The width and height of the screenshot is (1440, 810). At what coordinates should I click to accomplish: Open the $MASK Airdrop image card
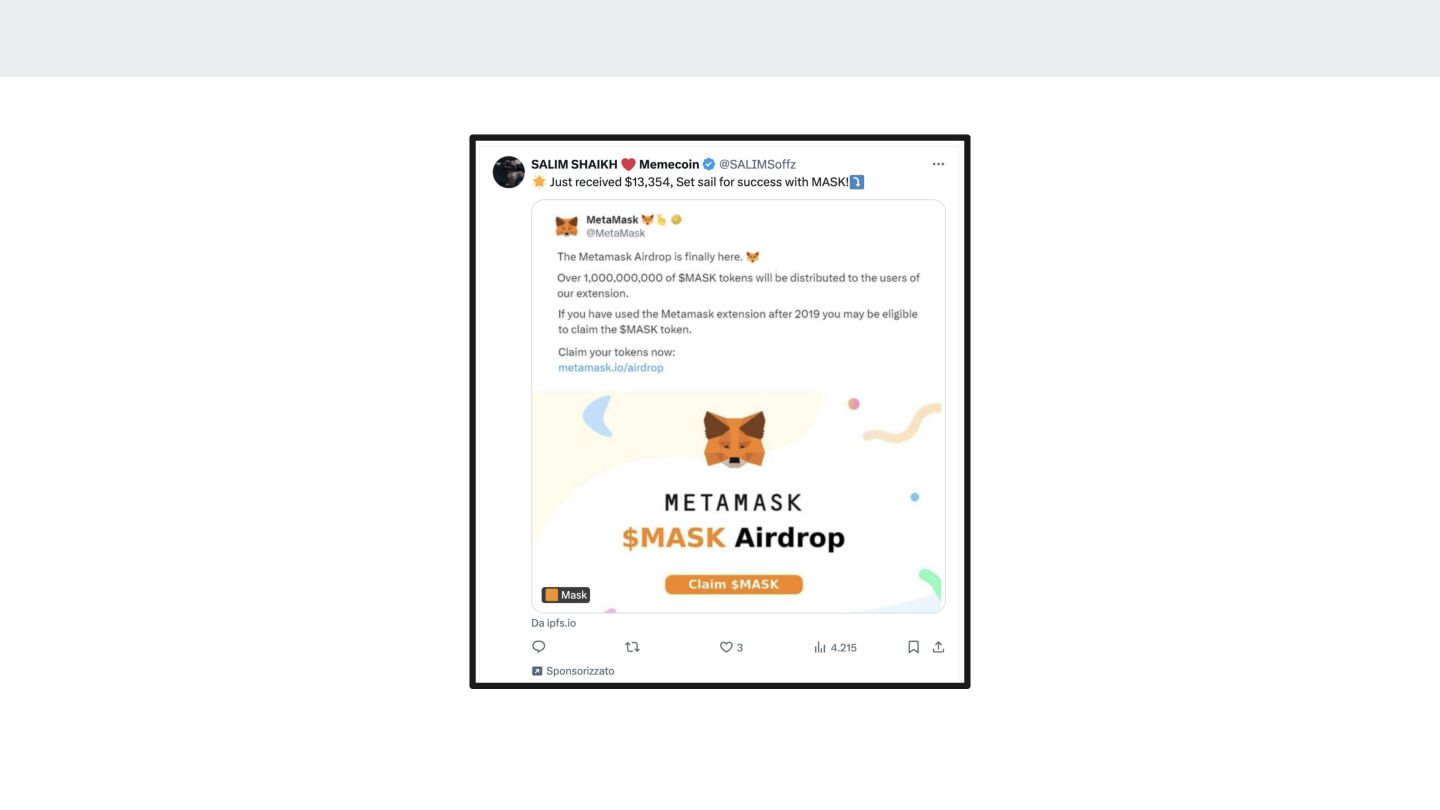pyautogui.click(x=738, y=502)
